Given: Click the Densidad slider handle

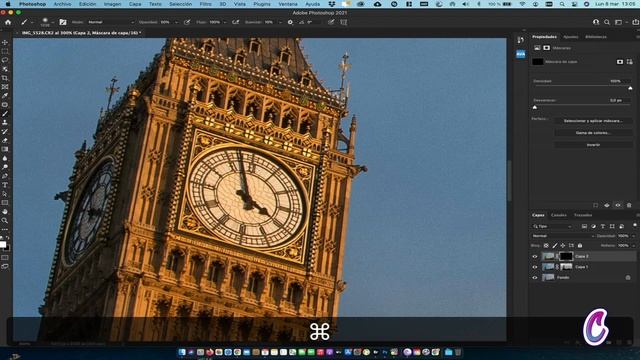Looking at the screenshot, I should [x=630, y=88].
